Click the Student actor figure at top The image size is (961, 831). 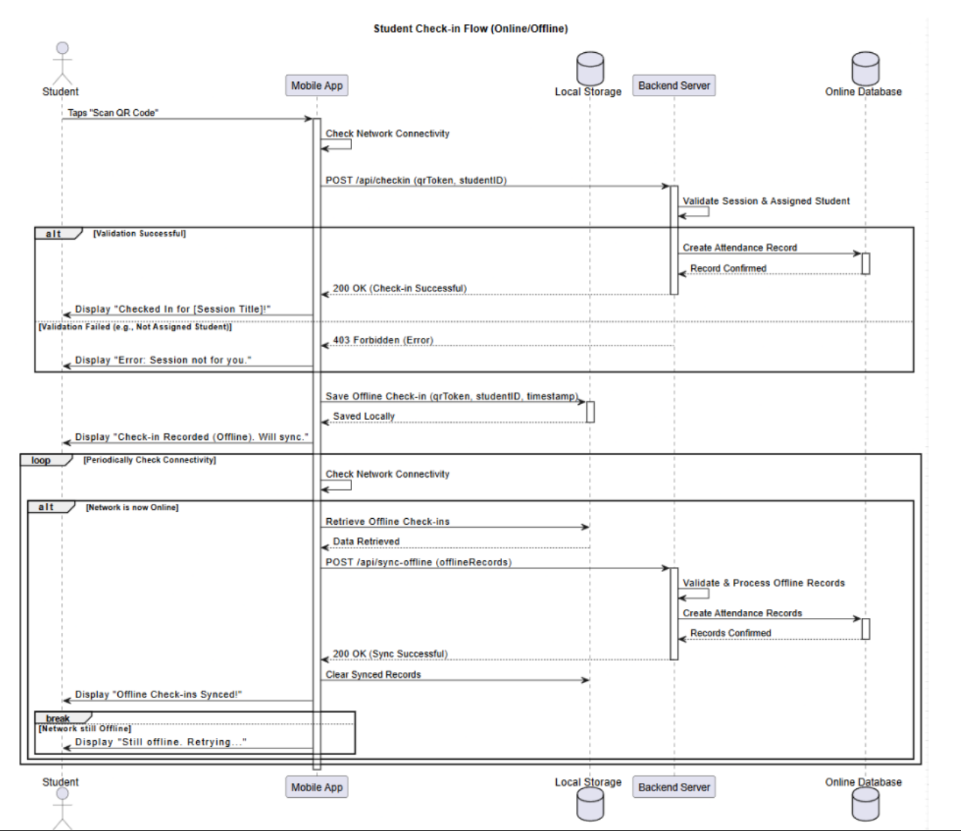coord(62,63)
